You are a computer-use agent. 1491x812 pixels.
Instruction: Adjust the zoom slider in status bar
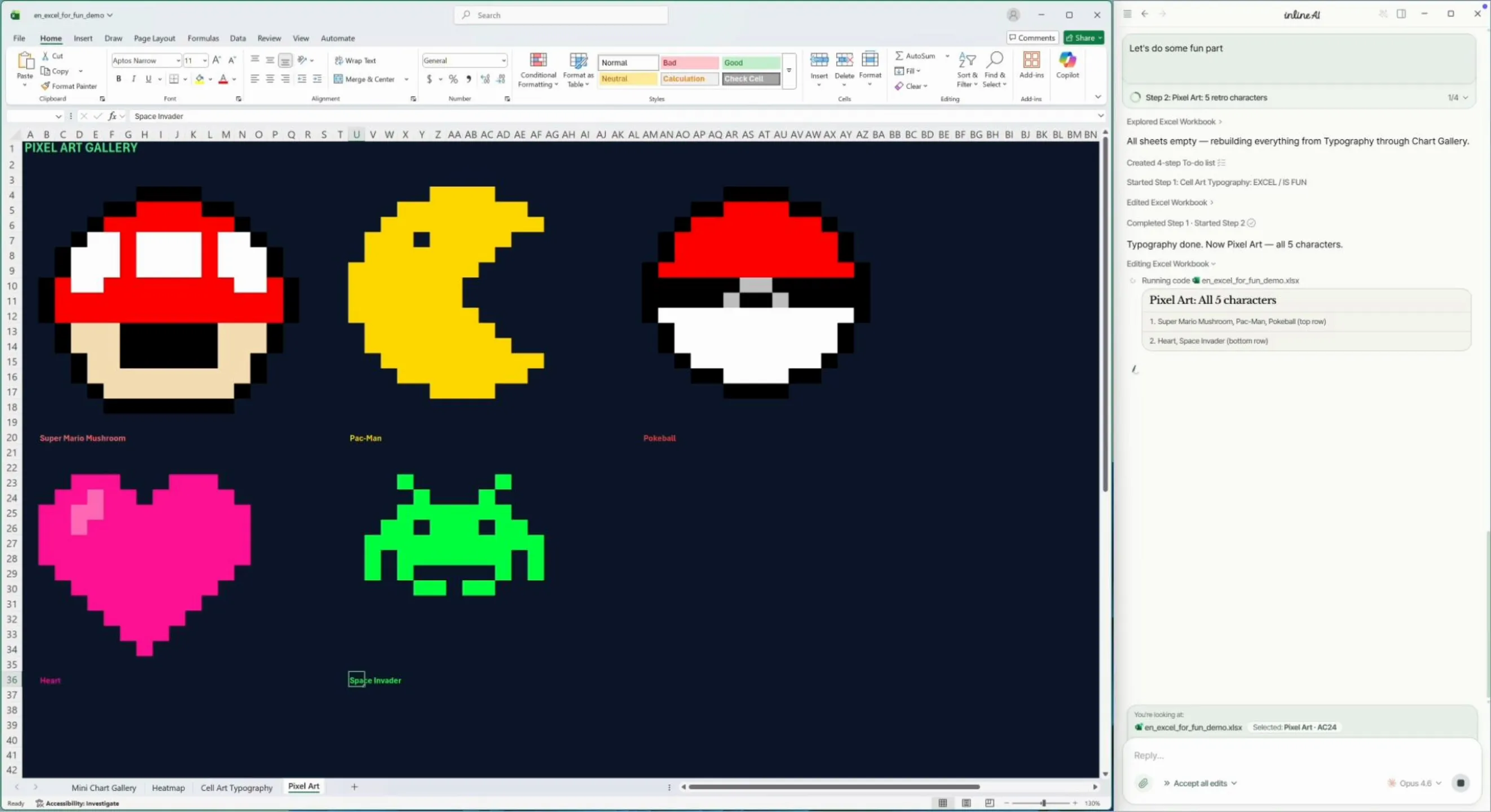(1043, 803)
